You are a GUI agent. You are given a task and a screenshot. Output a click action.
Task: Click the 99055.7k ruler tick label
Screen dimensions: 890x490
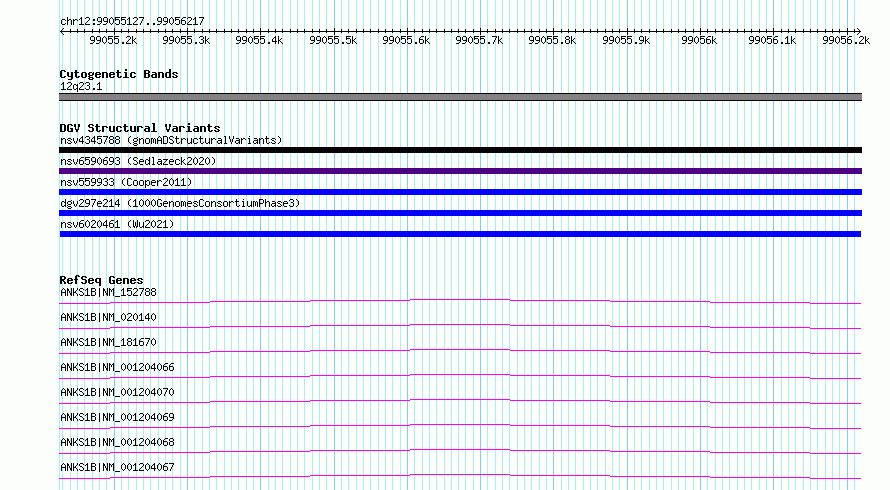pyautogui.click(x=479, y=40)
